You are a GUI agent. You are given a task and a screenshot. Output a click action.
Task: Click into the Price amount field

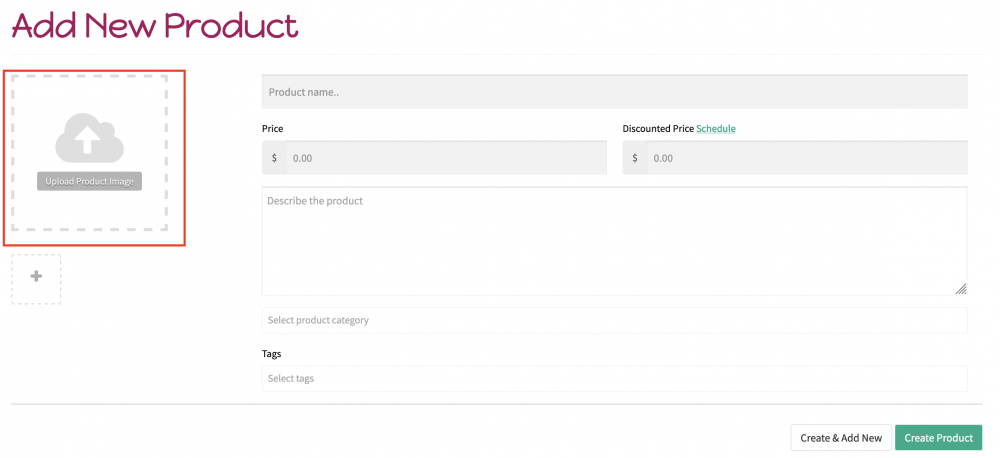click(446, 158)
